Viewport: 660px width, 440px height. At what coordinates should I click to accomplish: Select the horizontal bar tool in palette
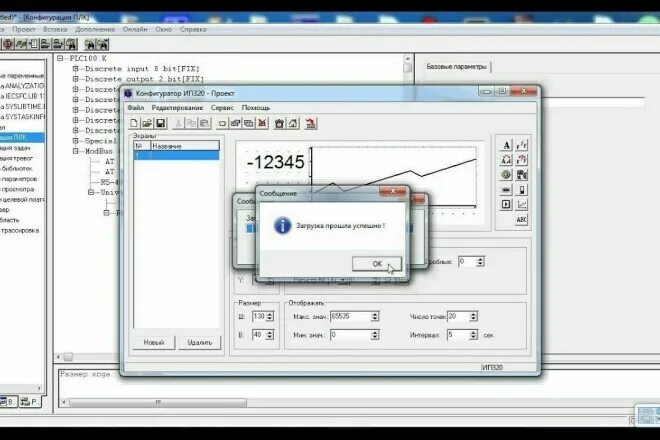[x=506, y=190]
